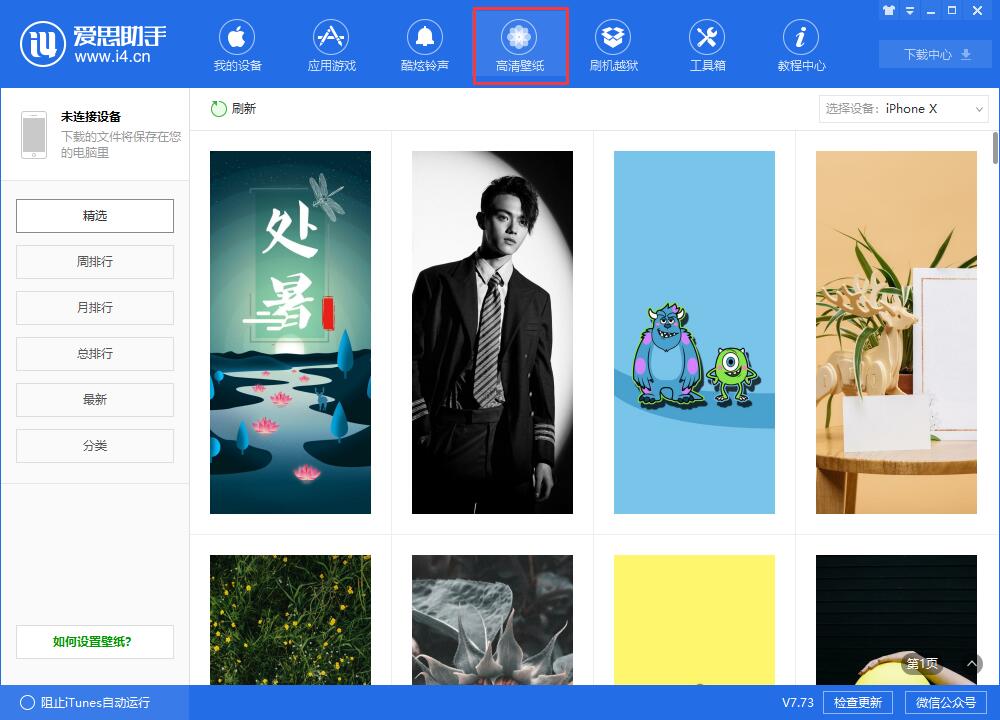Open 酷炫铃声 ringtones section
This screenshot has width=1000, height=720.
click(424, 47)
